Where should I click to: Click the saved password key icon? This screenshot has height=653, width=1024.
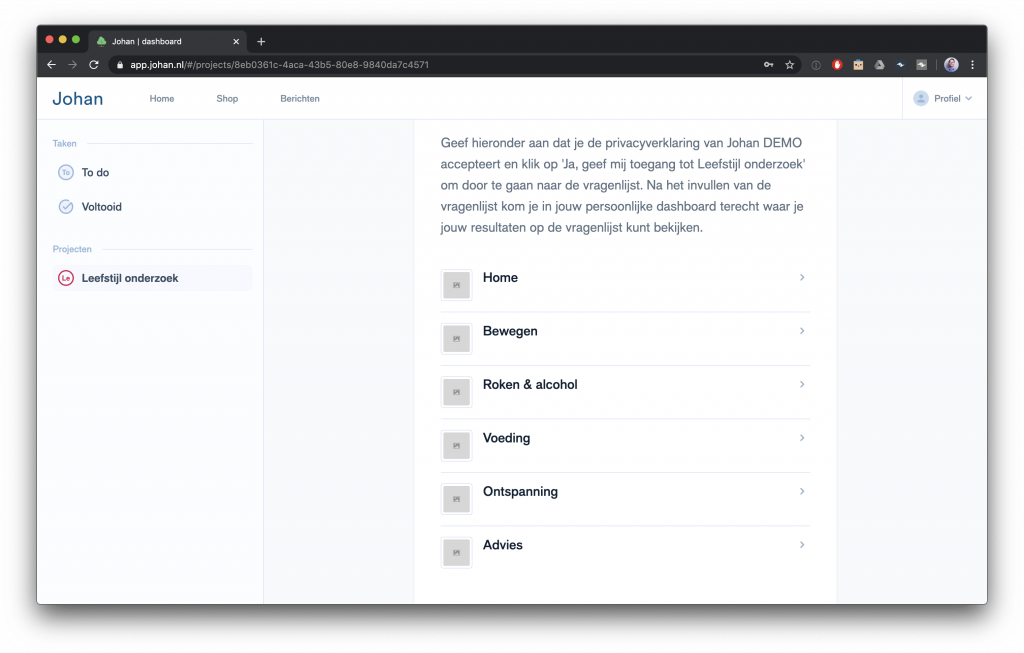[x=769, y=65]
